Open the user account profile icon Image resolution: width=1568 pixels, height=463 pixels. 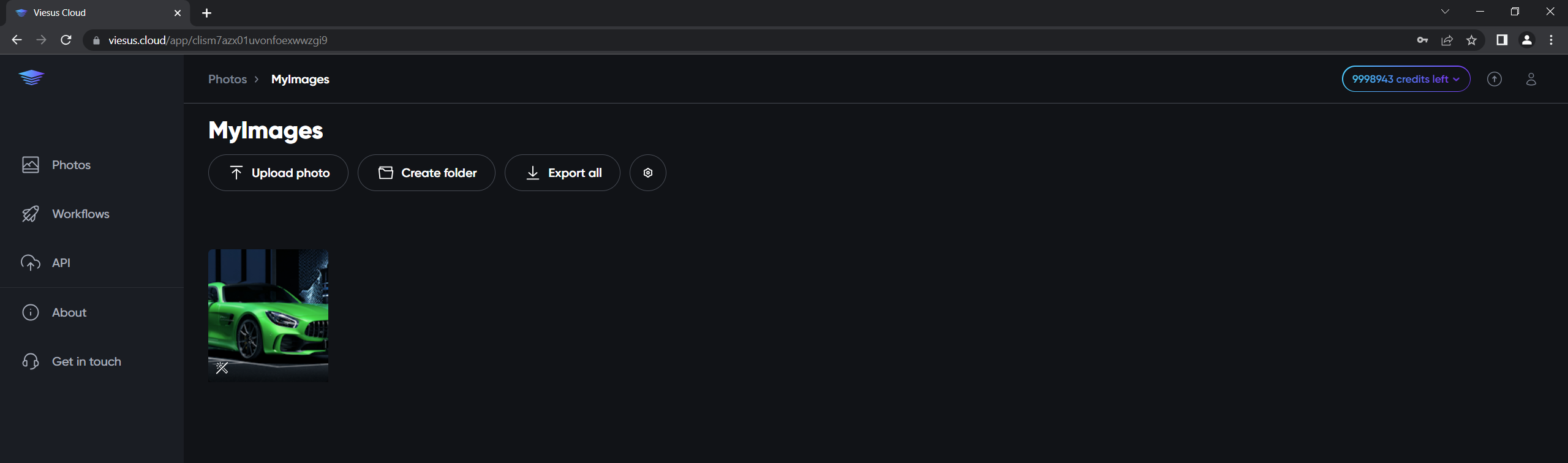coord(1531,79)
